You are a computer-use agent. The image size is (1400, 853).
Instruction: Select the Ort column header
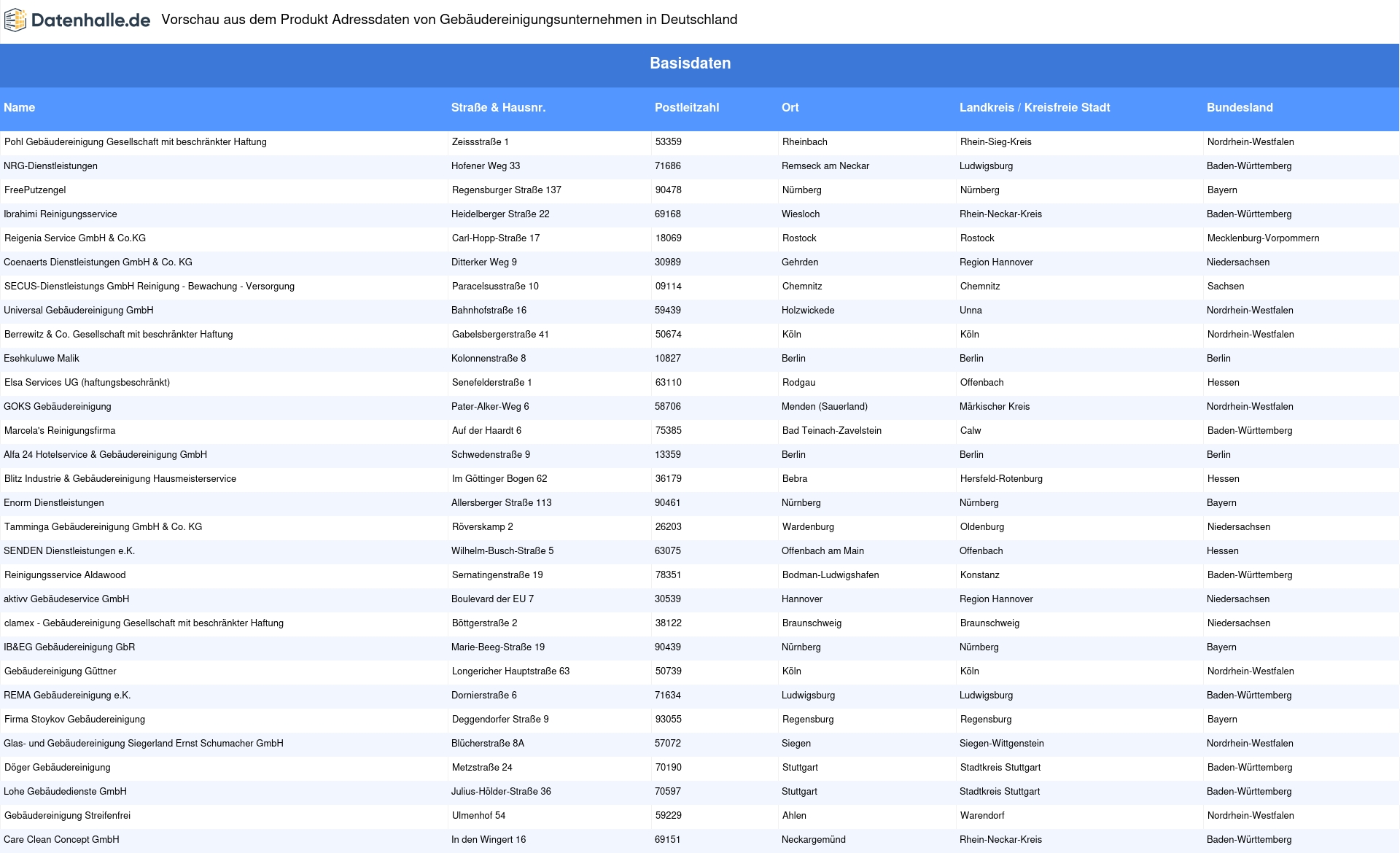(790, 107)
